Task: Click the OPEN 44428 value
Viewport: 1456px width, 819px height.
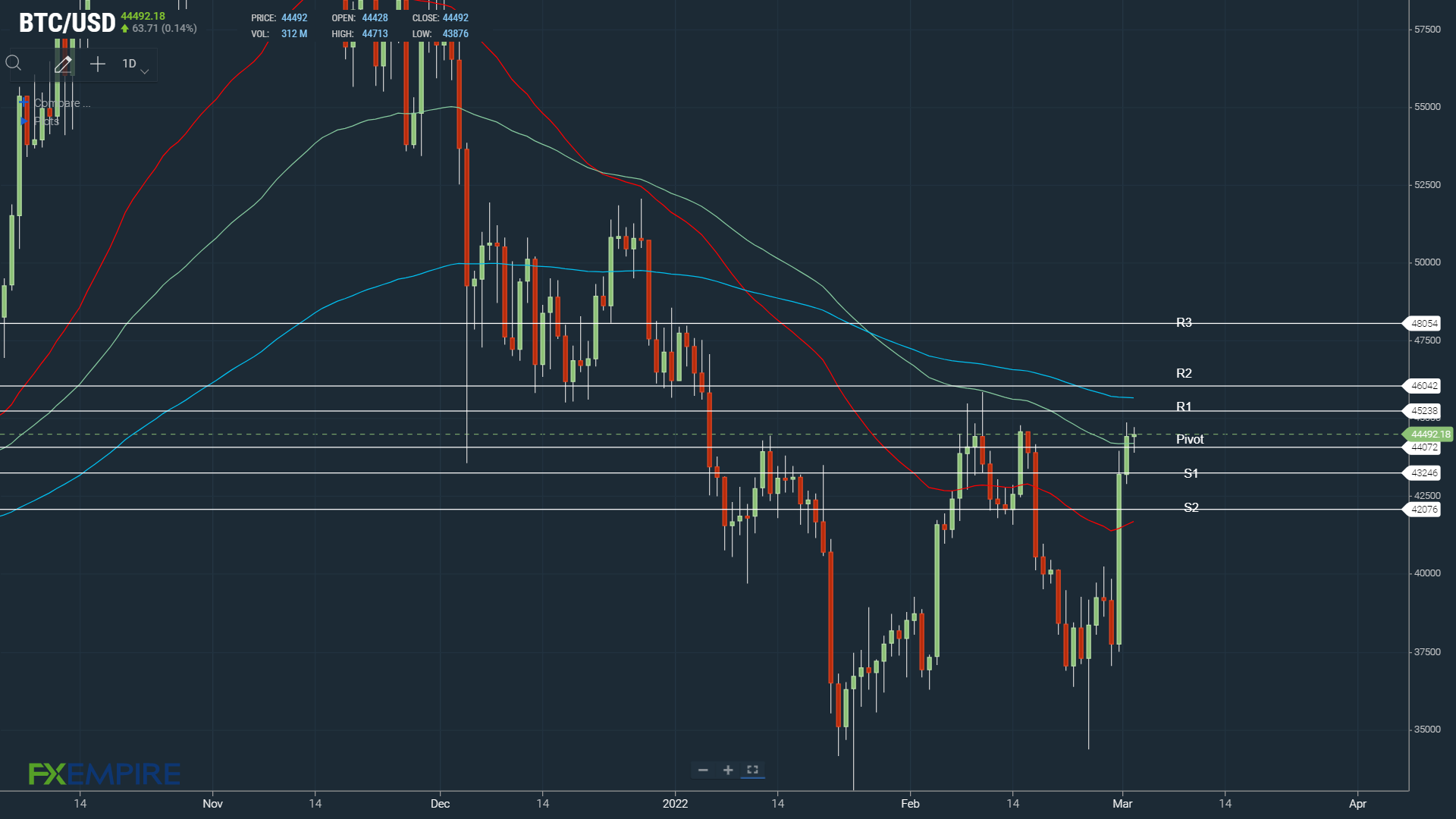Action: point(375,18)
